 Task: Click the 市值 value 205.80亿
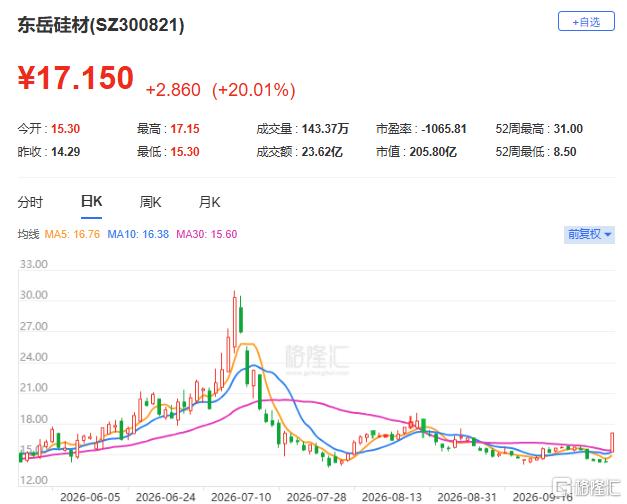[433, 152]
